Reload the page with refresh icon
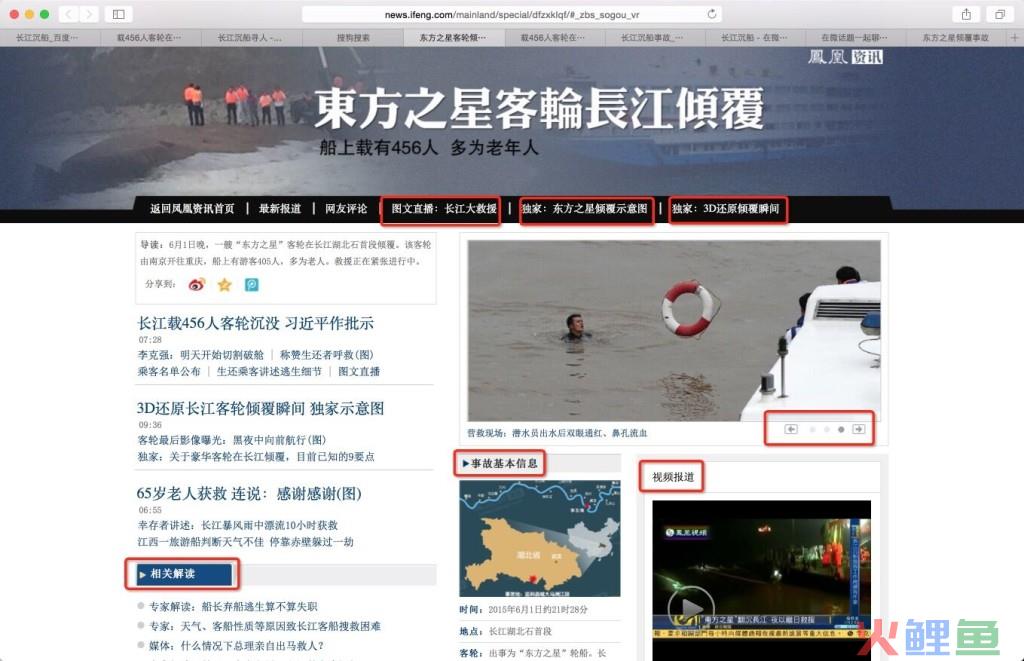 pos(712,14)
